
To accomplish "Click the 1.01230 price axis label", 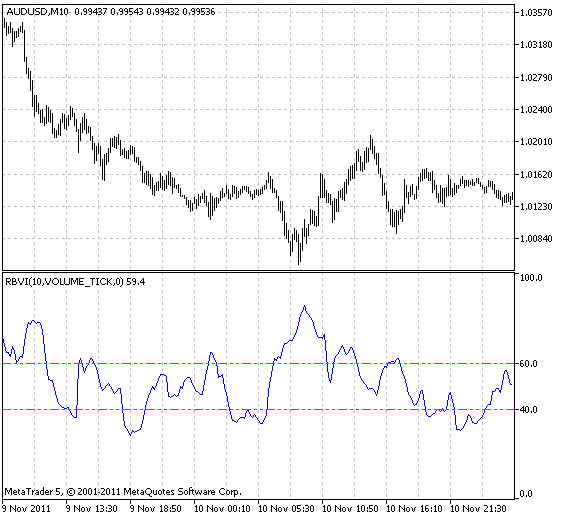I will (x=536, y=206).
